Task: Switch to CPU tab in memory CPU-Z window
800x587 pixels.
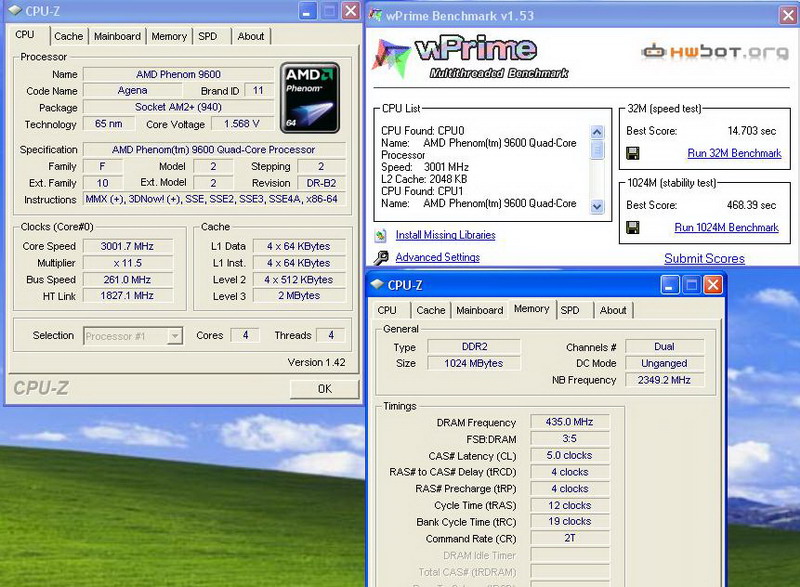Action: [387, 310]
